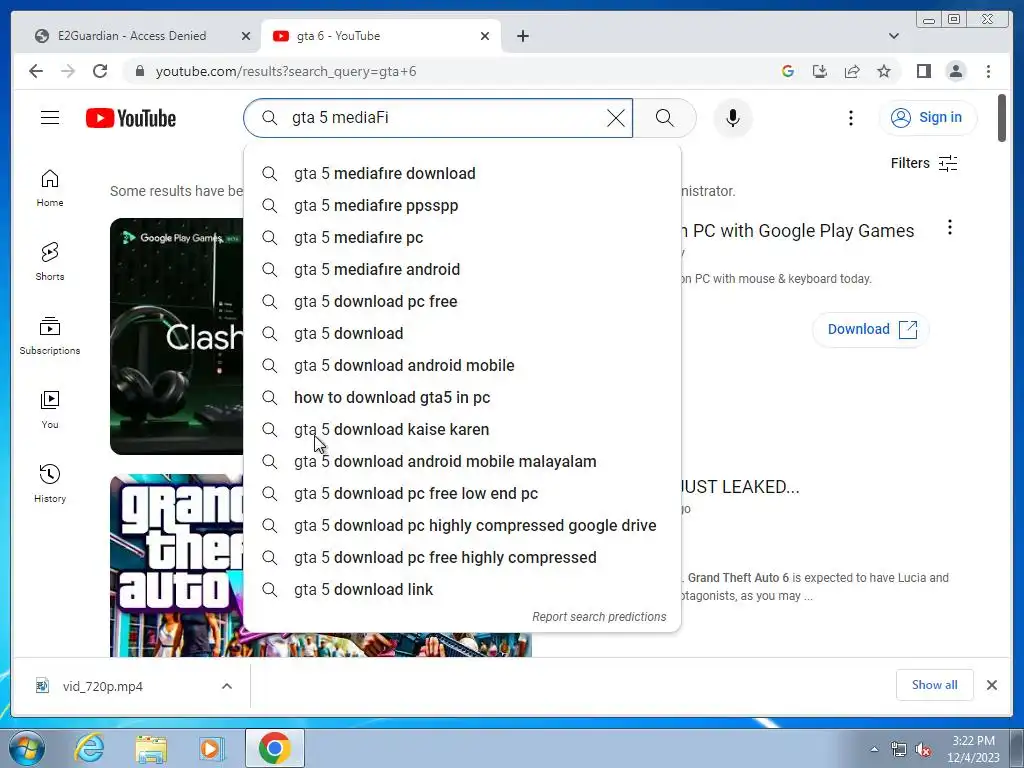The height and width of the screenshot is (768, 1024).
Task: Click the ad's Download button
Action: 871,329
